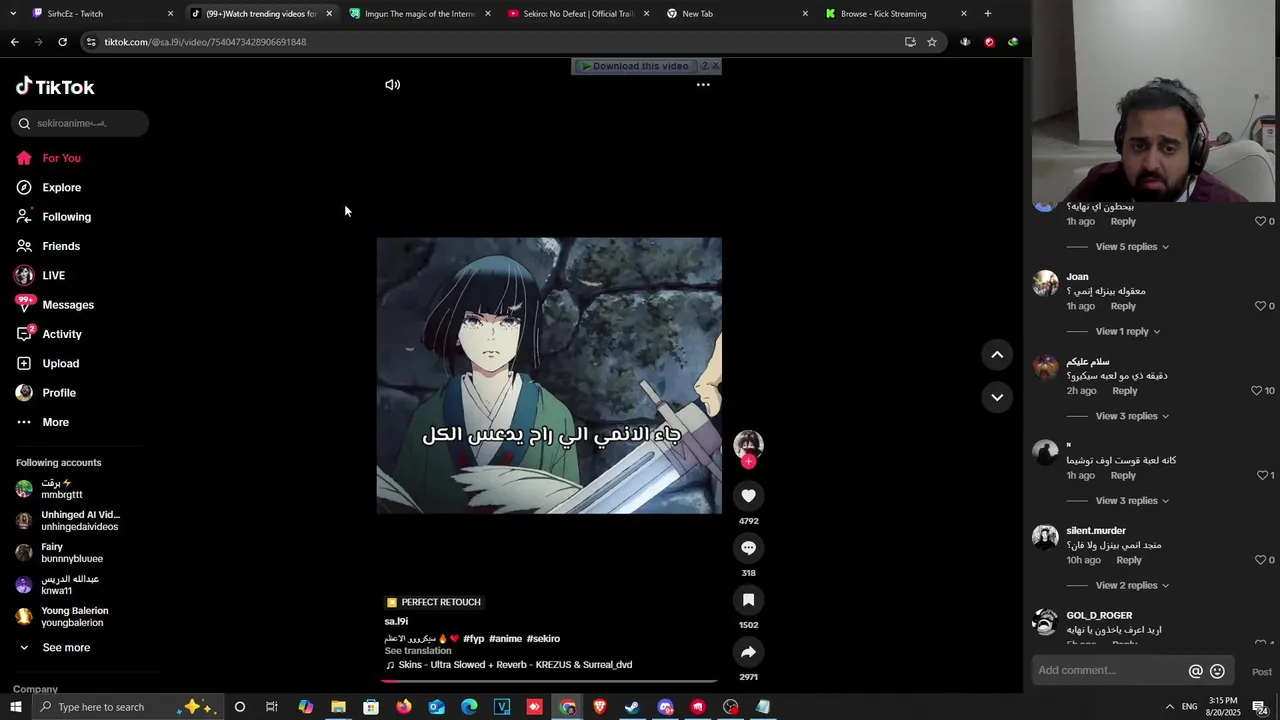Image resolution: width=1280 pixels, height=720 pixels.
Task: Show hidden system tray icons
Action: tap(1170, 707)
